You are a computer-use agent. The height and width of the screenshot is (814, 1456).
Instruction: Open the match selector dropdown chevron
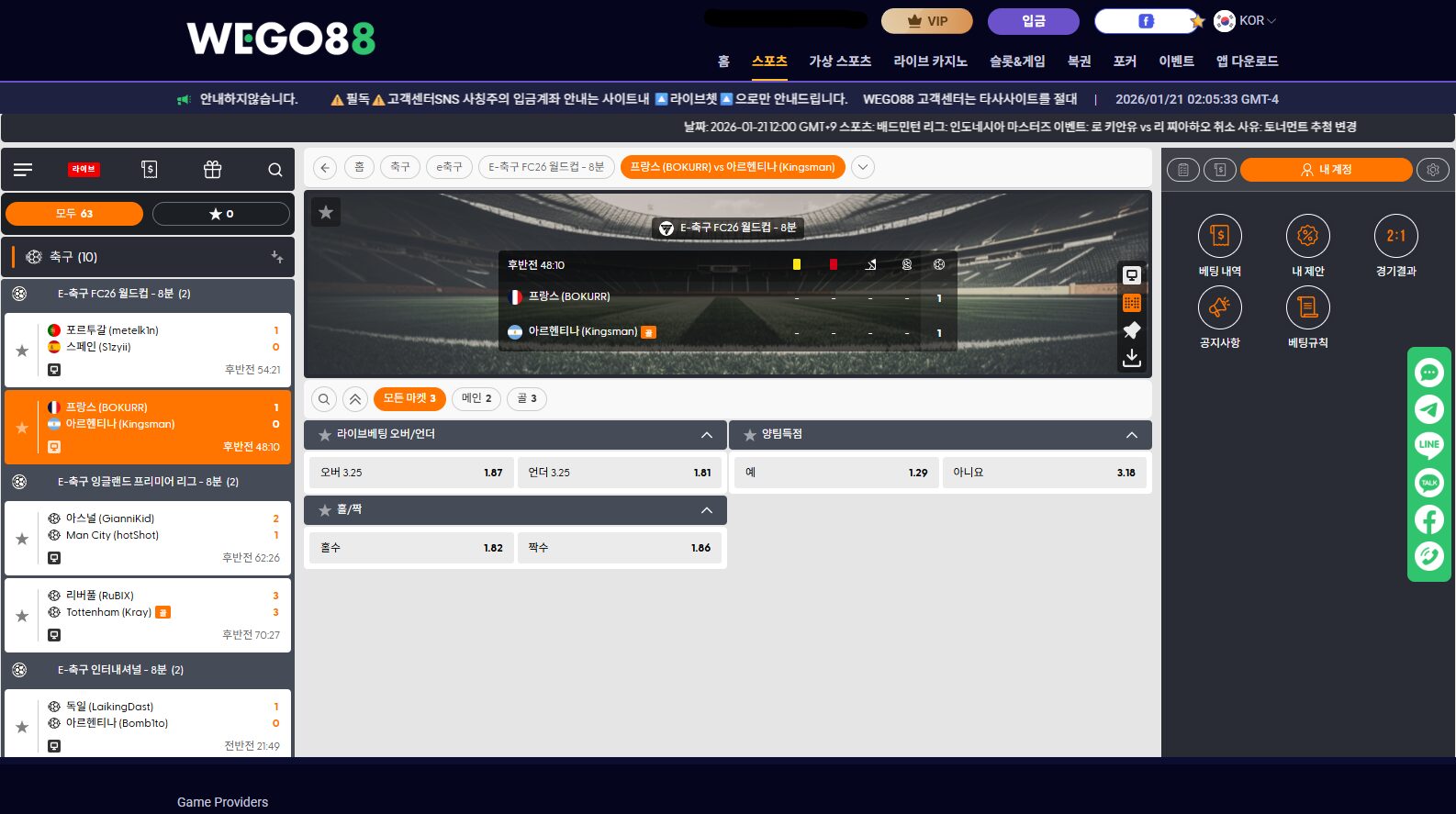click(x=863, y=167)
